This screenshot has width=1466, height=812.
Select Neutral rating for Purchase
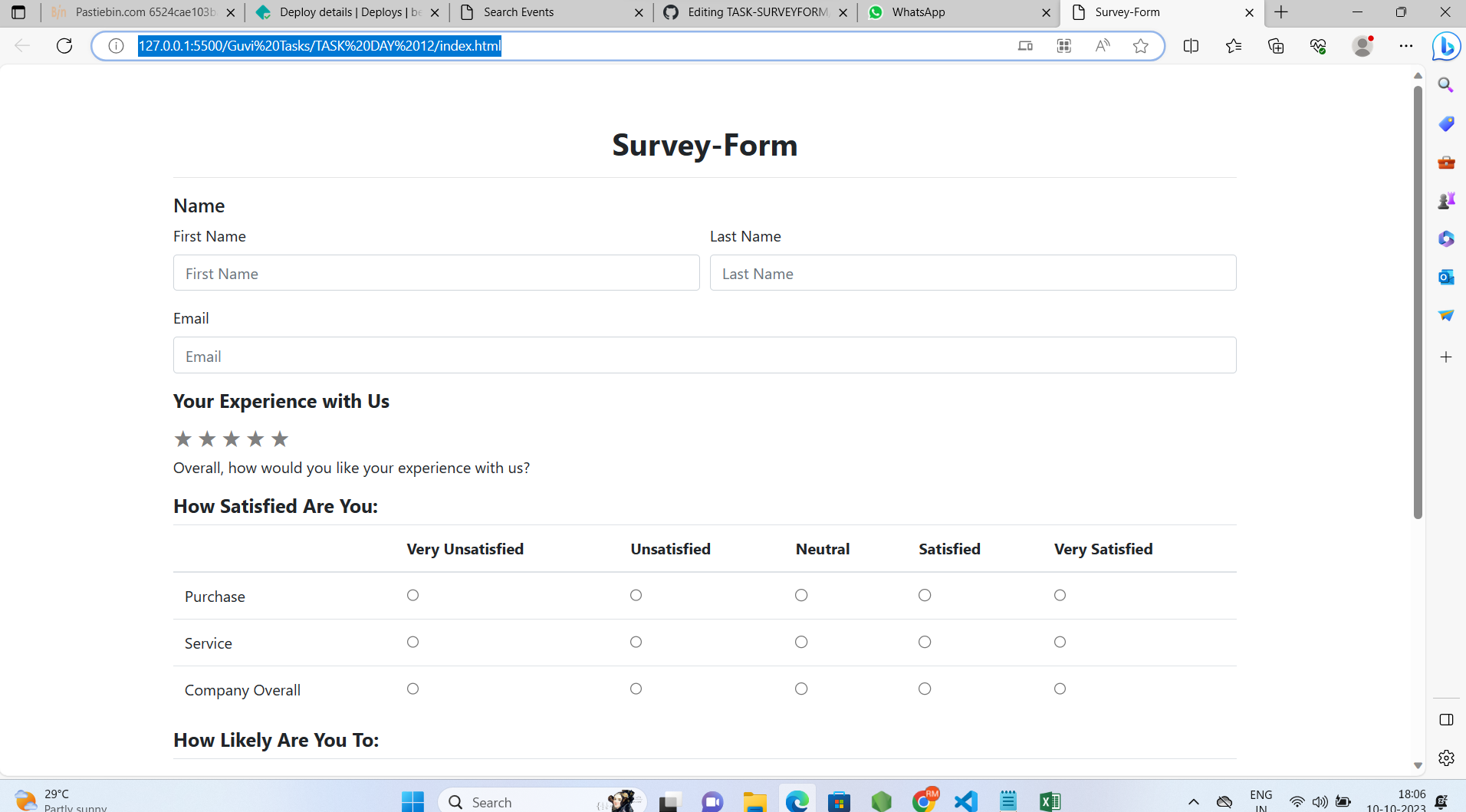(x=800, y=595)
